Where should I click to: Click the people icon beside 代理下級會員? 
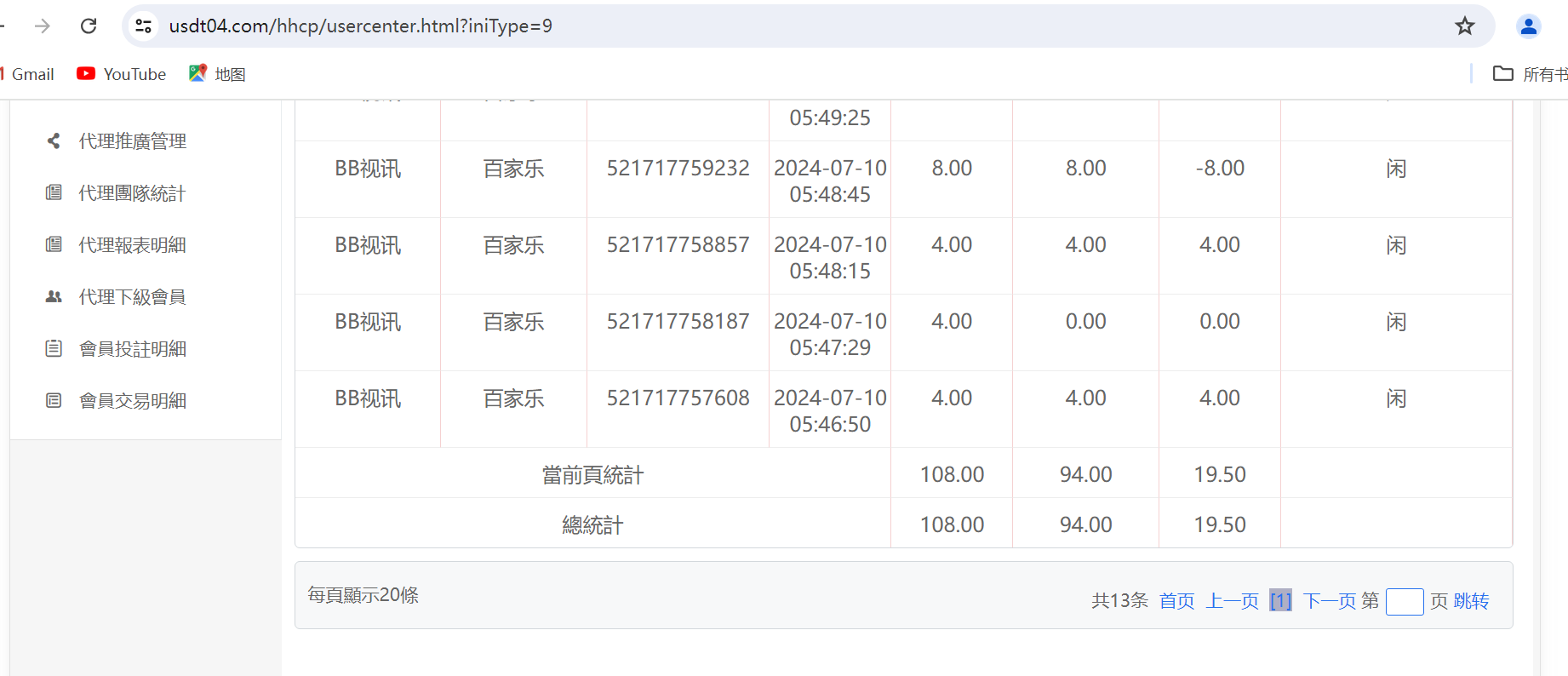[54, 297]
